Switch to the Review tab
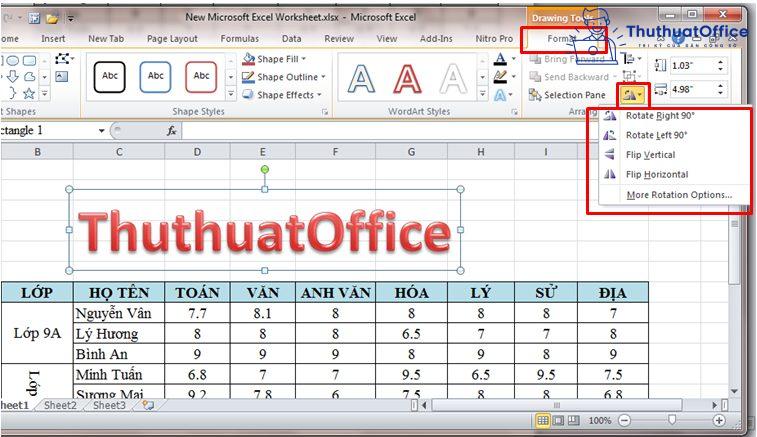This screenshot has height=437, width=757. pyautogui.click(x=339, y=39)
